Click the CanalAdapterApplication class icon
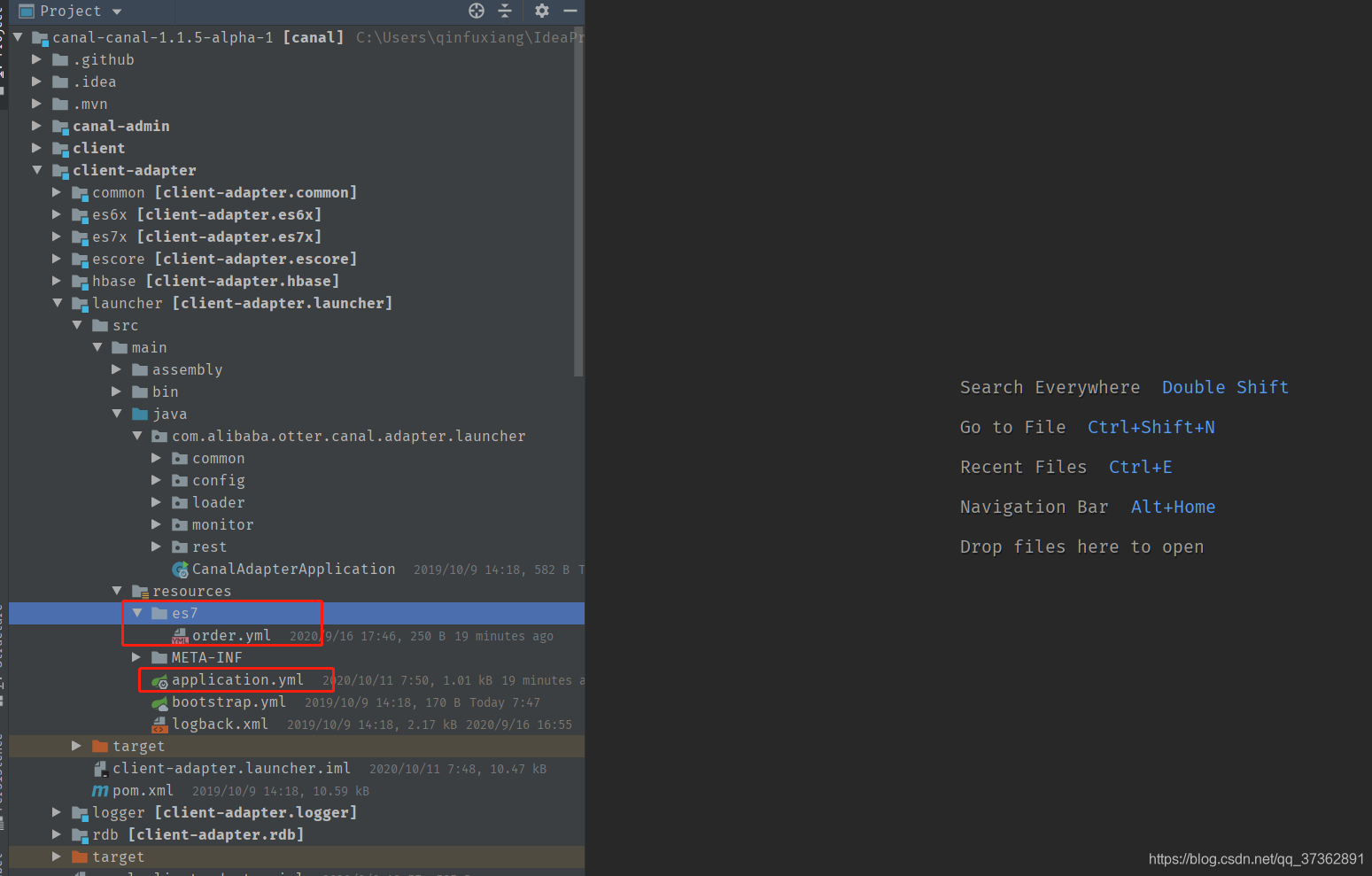 click(x=180, y=570)
